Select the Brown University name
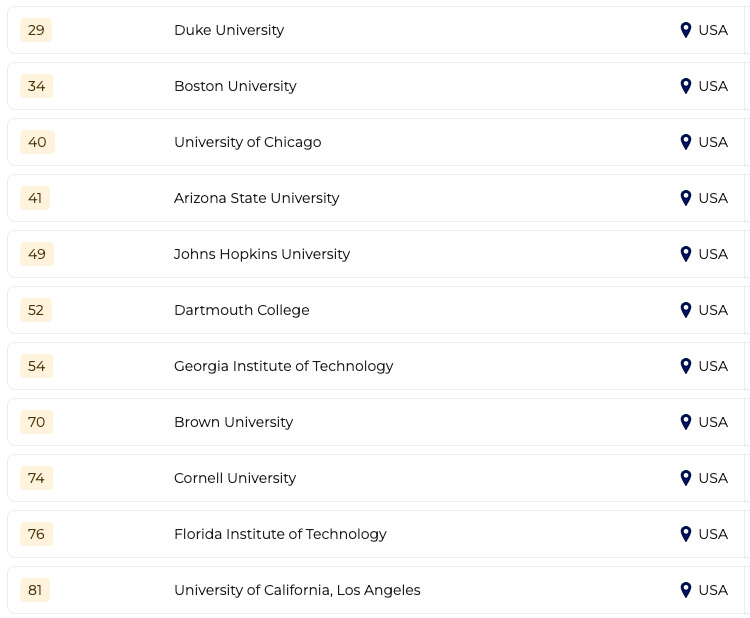 coord(233,422)
